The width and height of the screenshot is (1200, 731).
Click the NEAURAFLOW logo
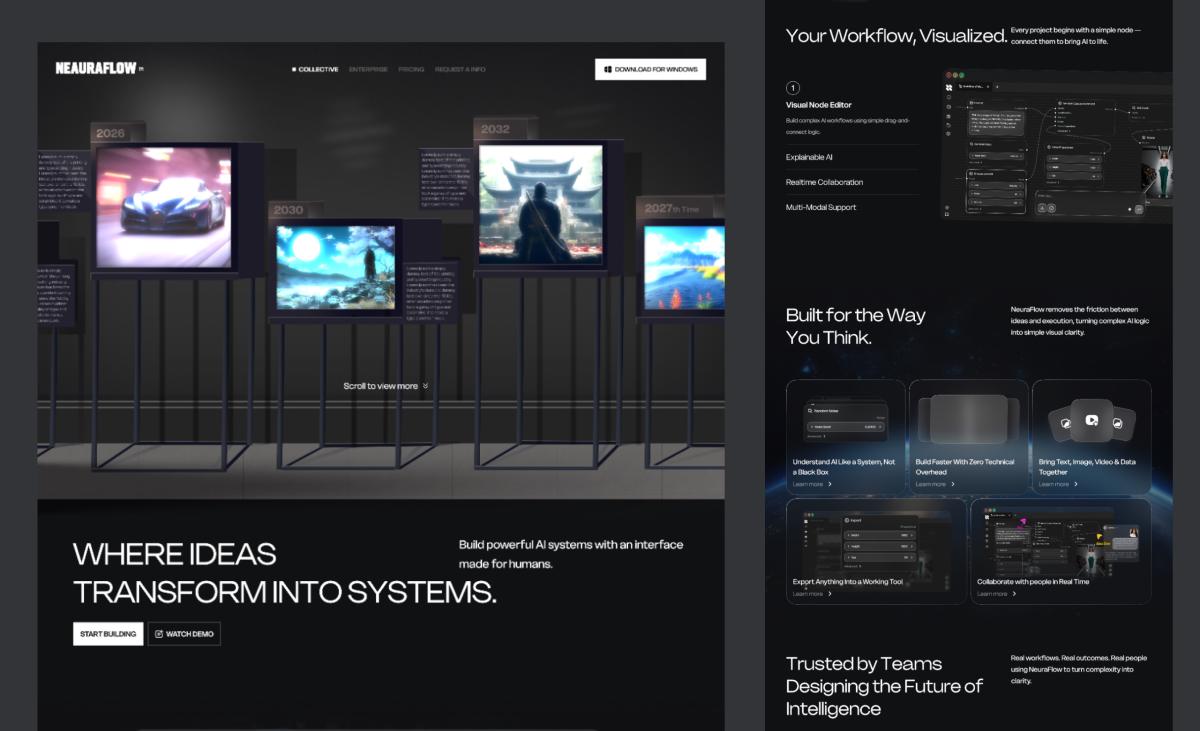[96, 69]
